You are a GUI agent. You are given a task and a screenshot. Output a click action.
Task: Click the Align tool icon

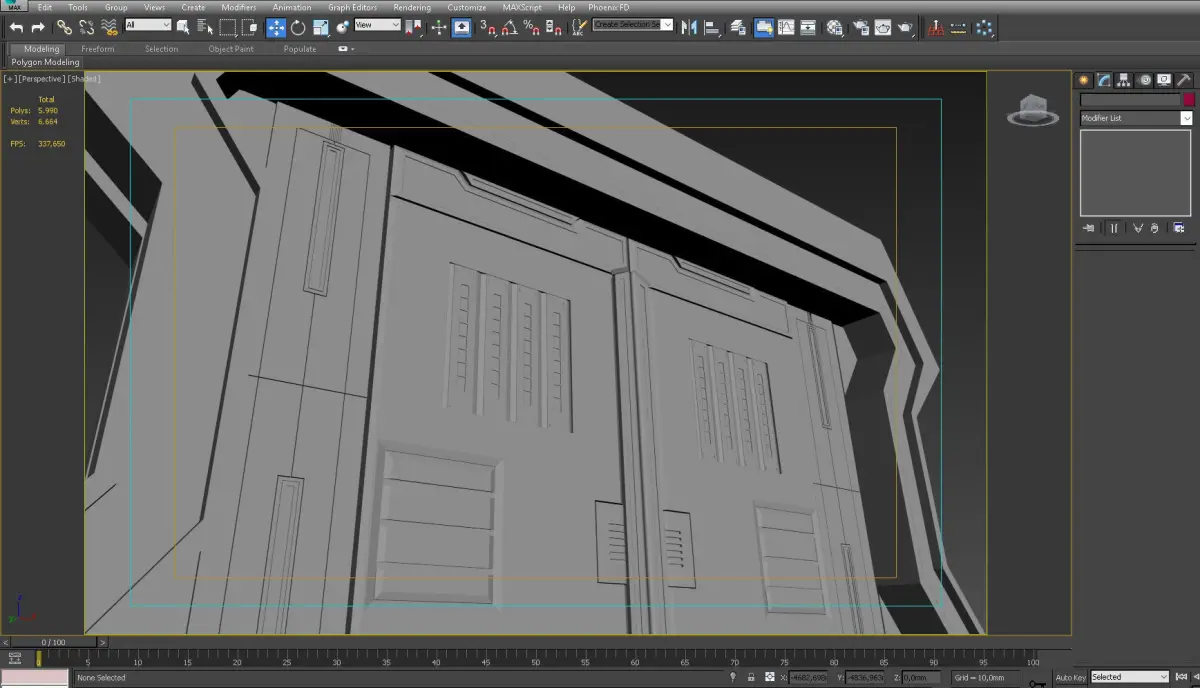(x=712, y=27)
